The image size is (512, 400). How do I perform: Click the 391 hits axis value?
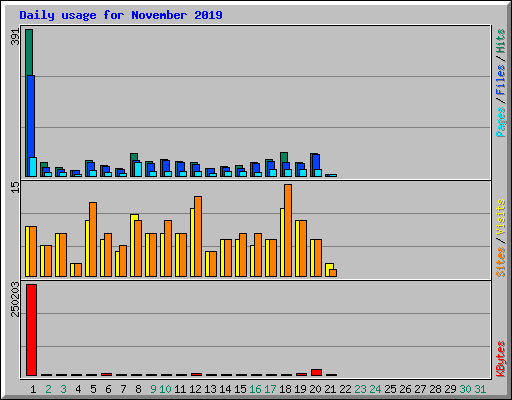(15, 37)
